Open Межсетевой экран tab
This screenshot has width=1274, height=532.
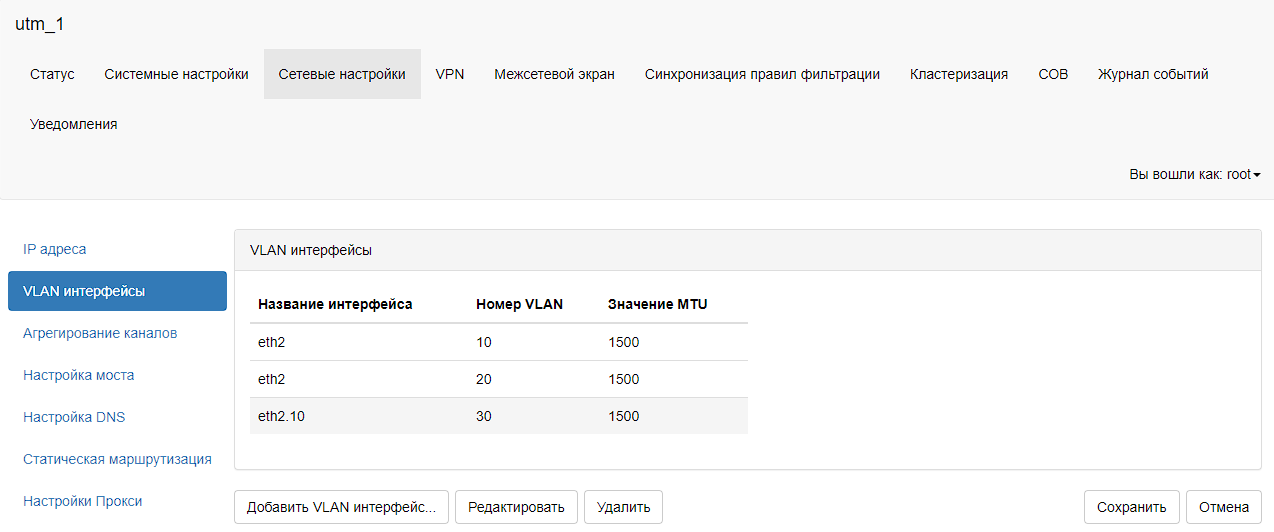point(554,74)
